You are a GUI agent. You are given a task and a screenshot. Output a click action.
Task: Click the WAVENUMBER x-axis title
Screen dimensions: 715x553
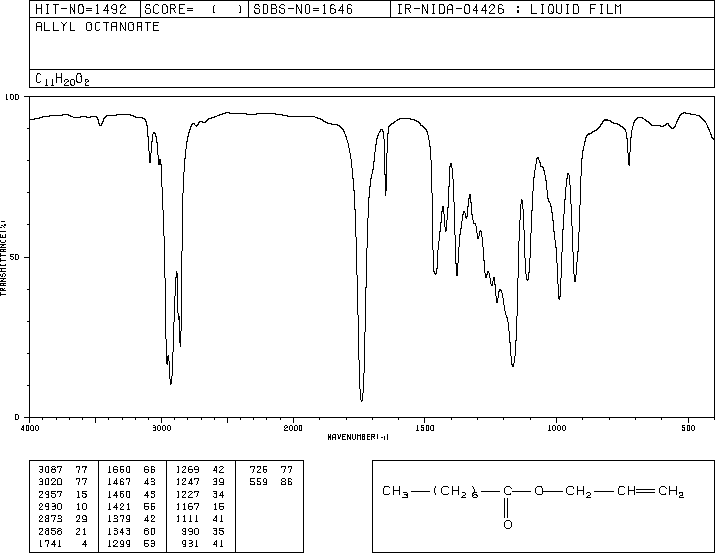358,437
